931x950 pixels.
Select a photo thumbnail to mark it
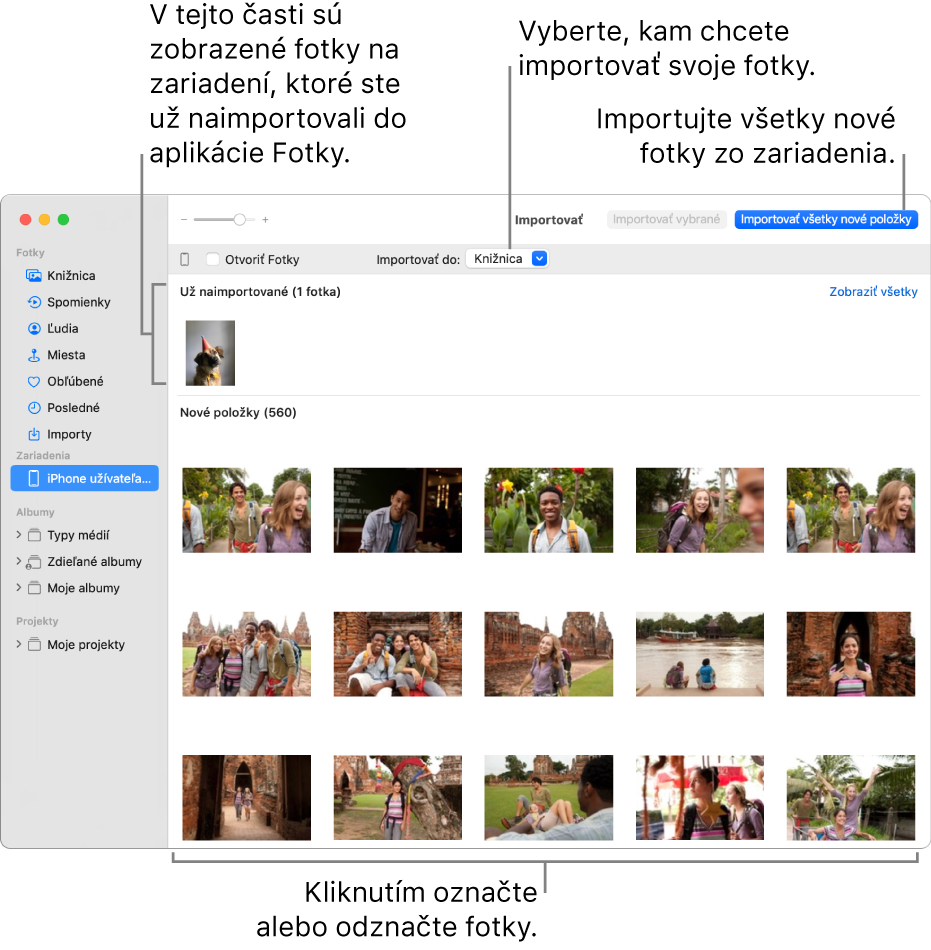click(246, 510)
